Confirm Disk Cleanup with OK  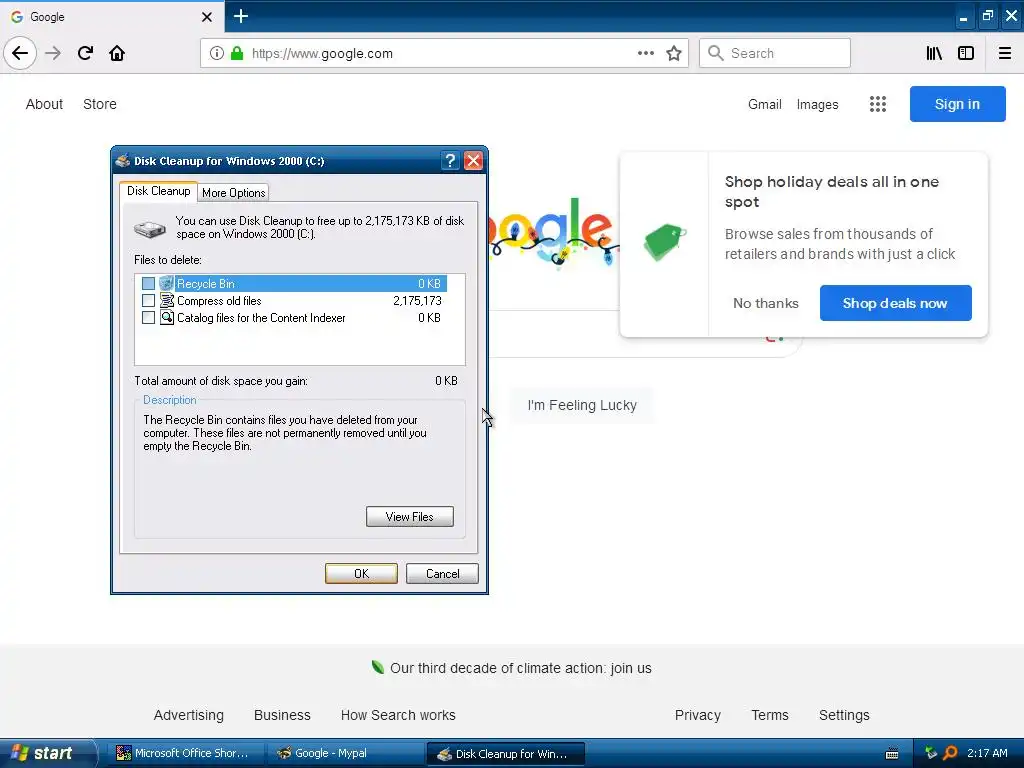(361, 573)
